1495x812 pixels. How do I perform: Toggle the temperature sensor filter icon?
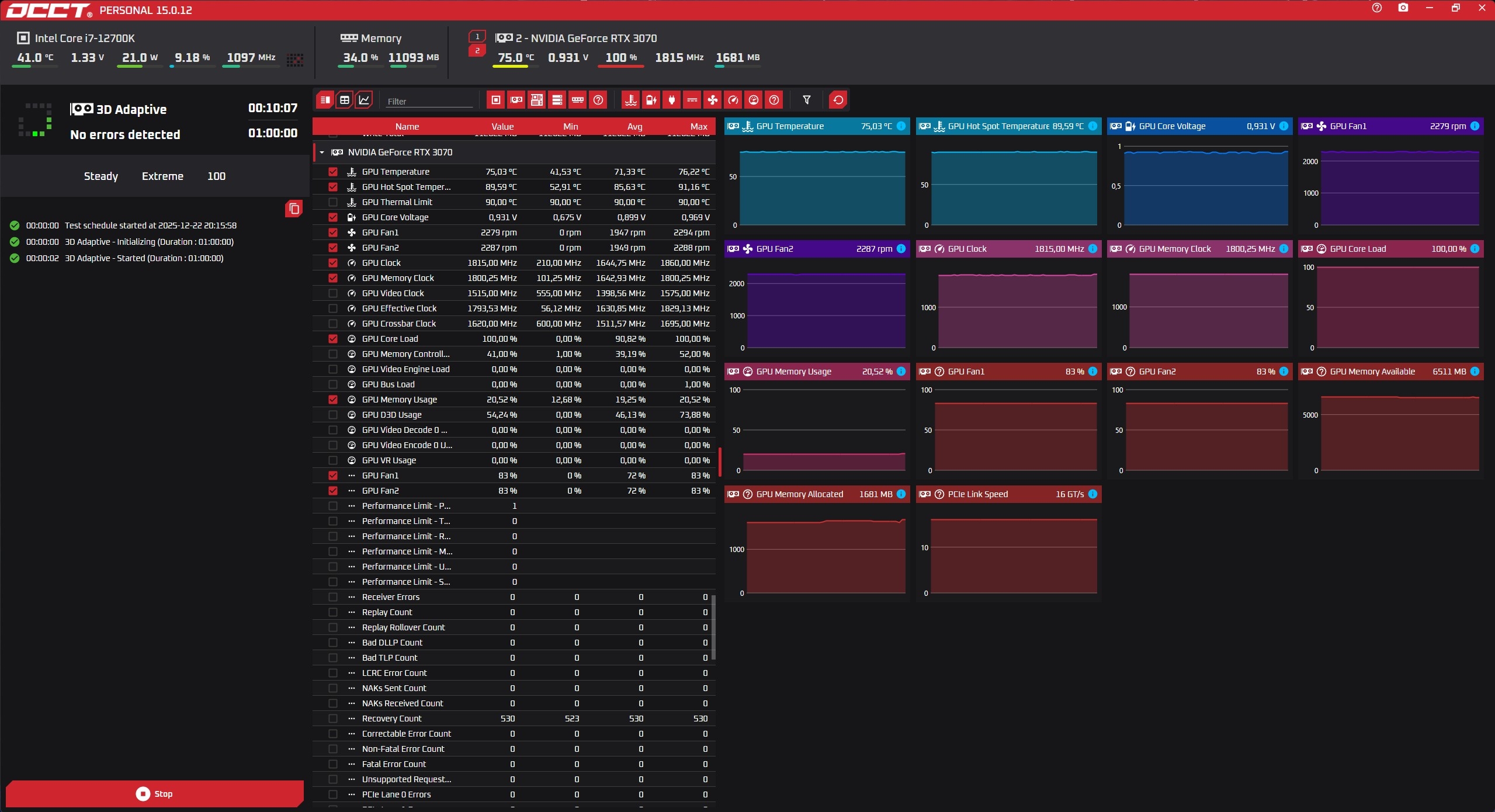(x=630, y=100)
